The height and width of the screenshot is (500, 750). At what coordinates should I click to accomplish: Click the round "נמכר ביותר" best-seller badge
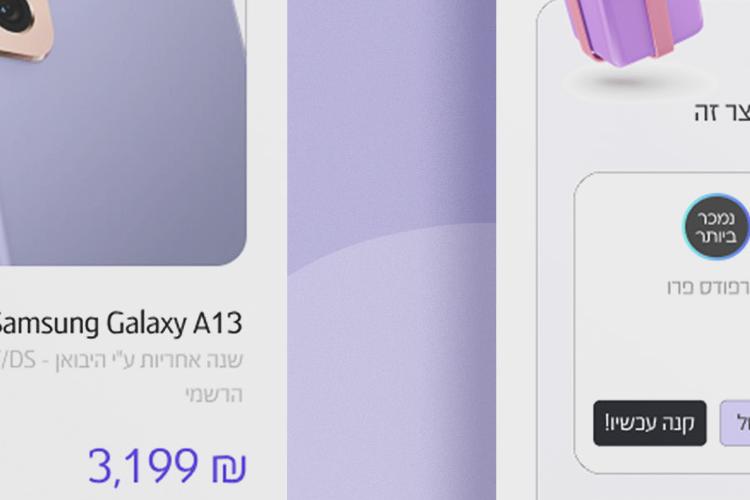pyautogui.click(x=716, y=227)
